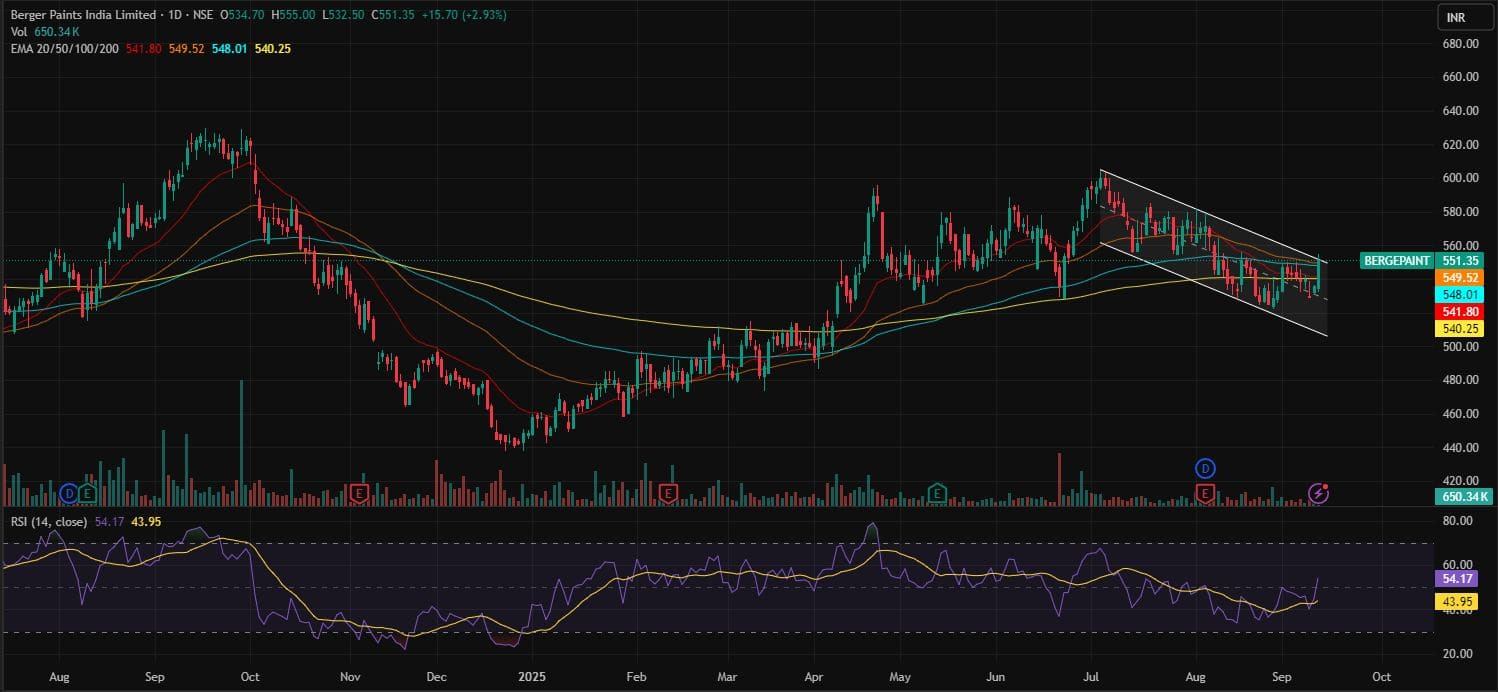Click the blue dividend marker in August 2025
The width and height of the screenshot is (1498, 692).
click(1205, 468)
